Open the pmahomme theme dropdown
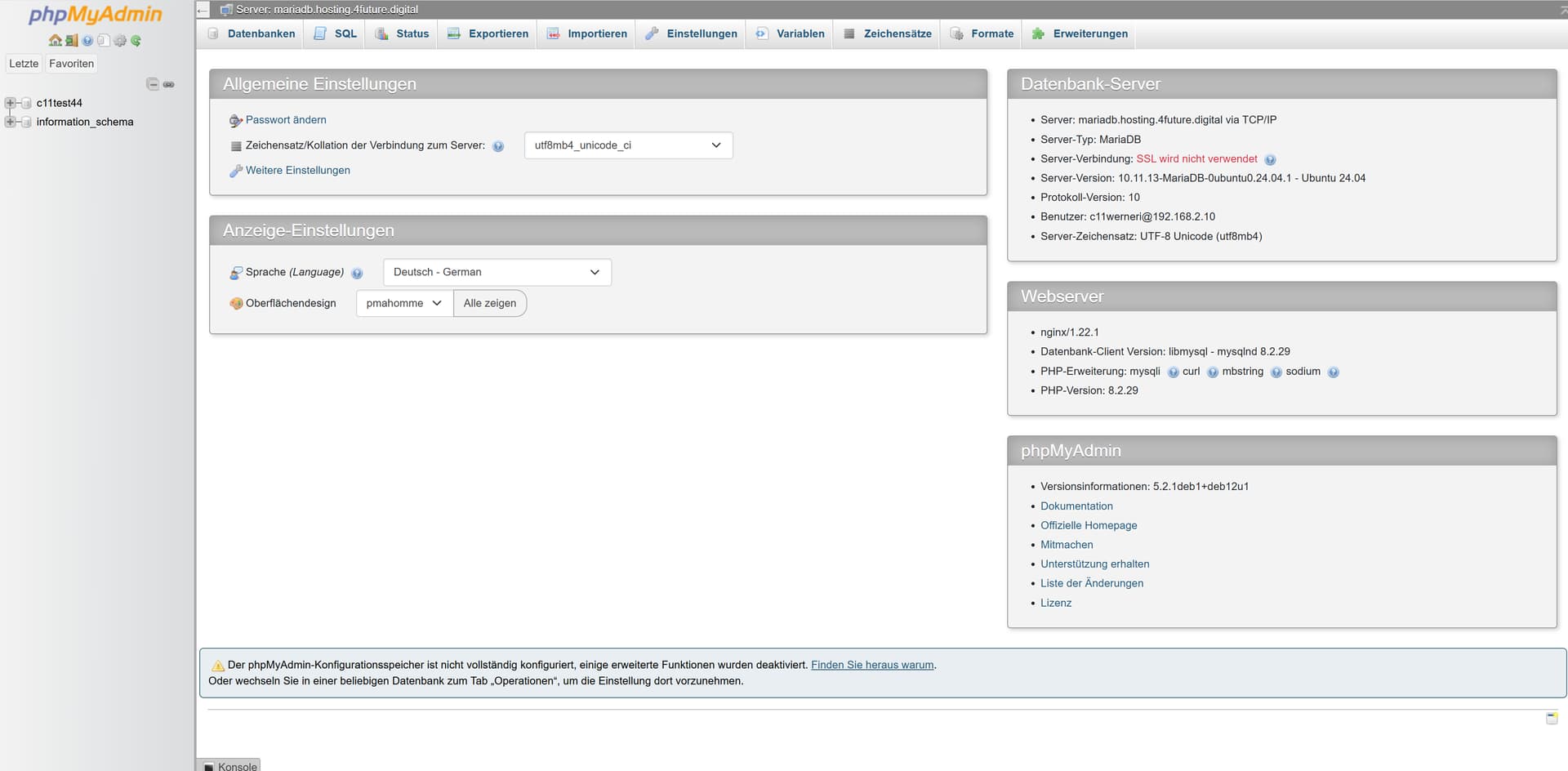The height and width of the screenshot is (771, 1568). click(403, 303)
